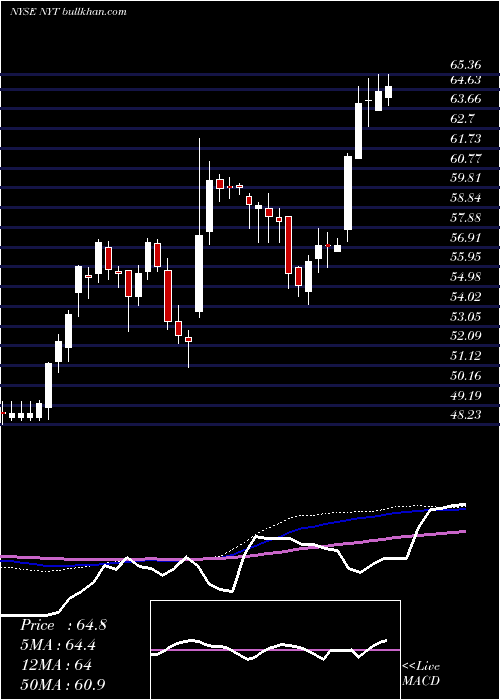
Task: Click the 62.7 price axis label
Action: pyautogui.click(x=462, y=119)
